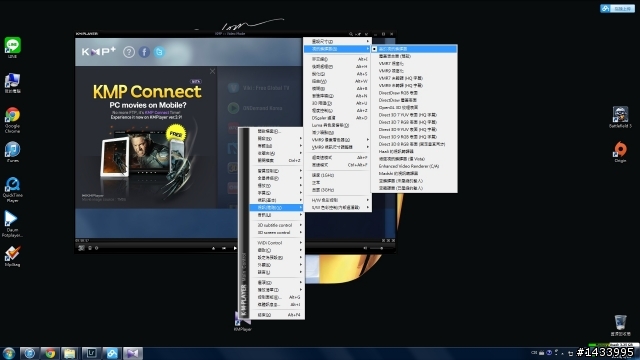Open Mp3tag desktop shortcut
The width and height of the screenshot is (640, 360).
[12, 256]
